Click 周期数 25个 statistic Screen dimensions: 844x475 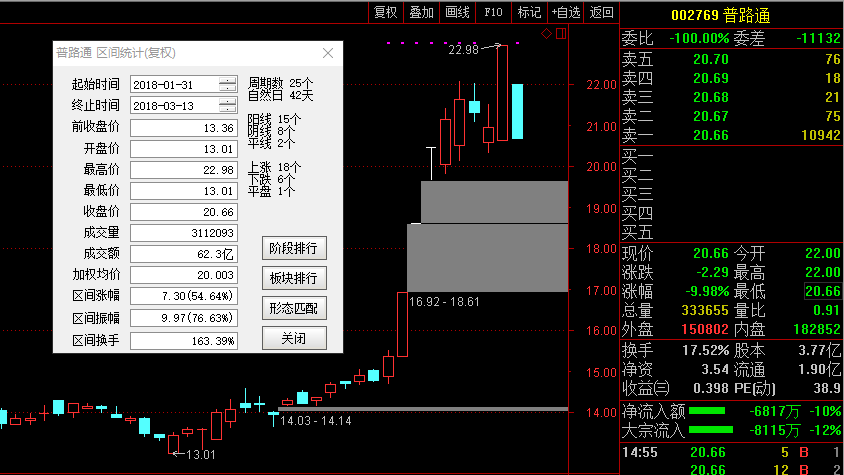pos(280,83)
